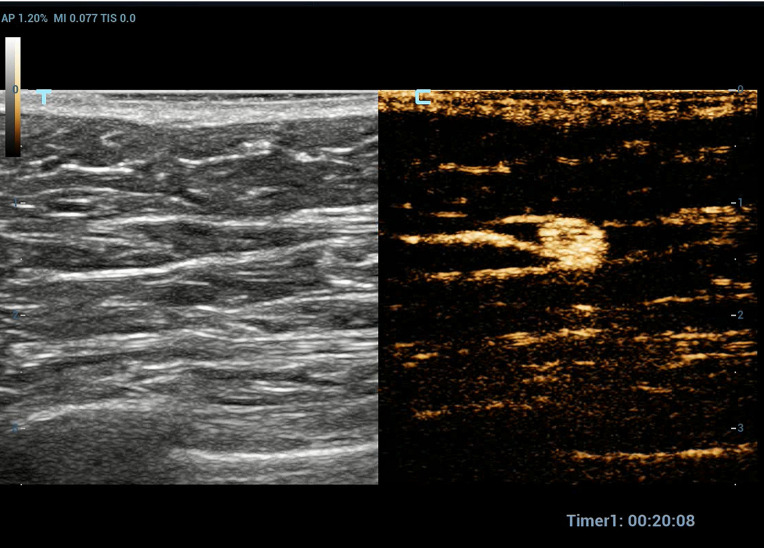Viewport: 764px width, 548px height.
Task: Click the grayscale B-mode image panel
Action: (190, 290)
